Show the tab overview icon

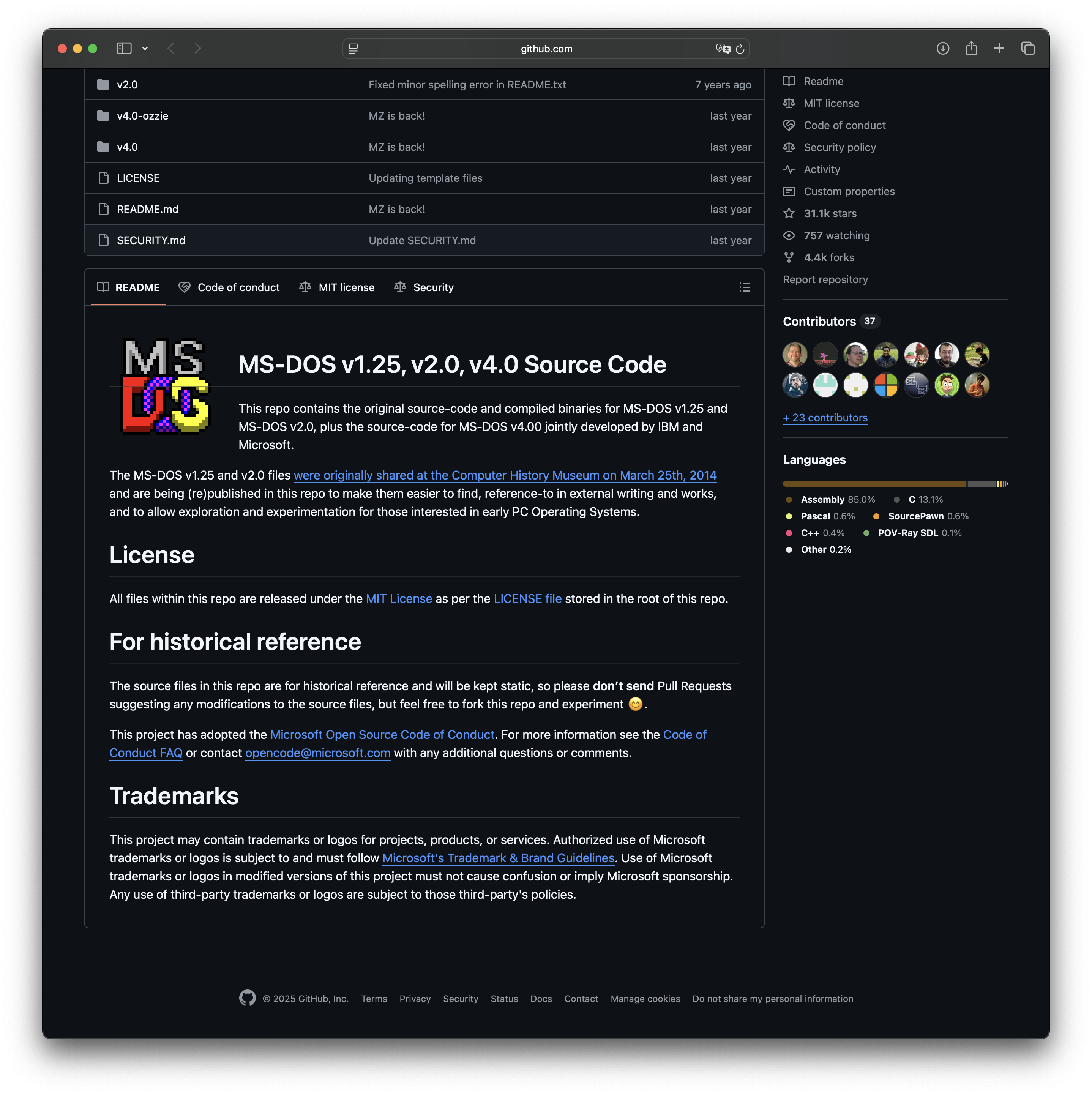pyautogui.click(x=1027, y=49)
